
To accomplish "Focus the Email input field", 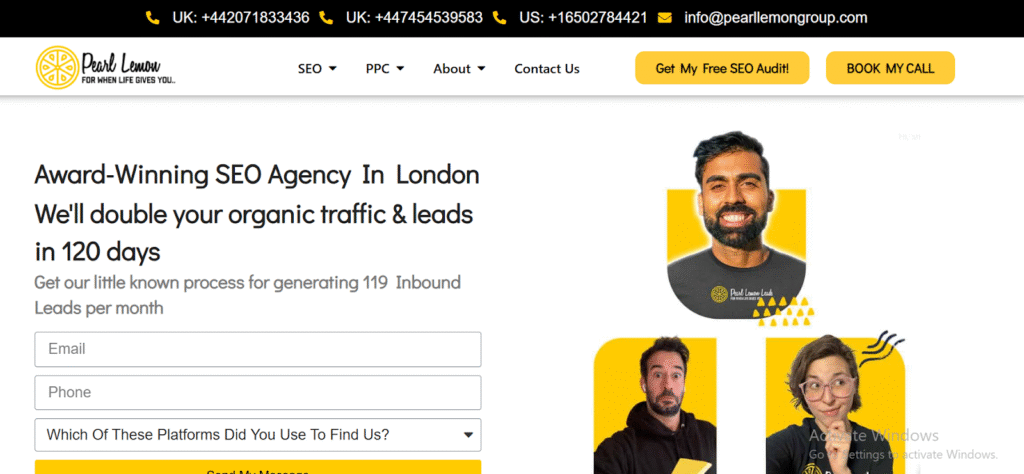I will click(x=258, y=349).
